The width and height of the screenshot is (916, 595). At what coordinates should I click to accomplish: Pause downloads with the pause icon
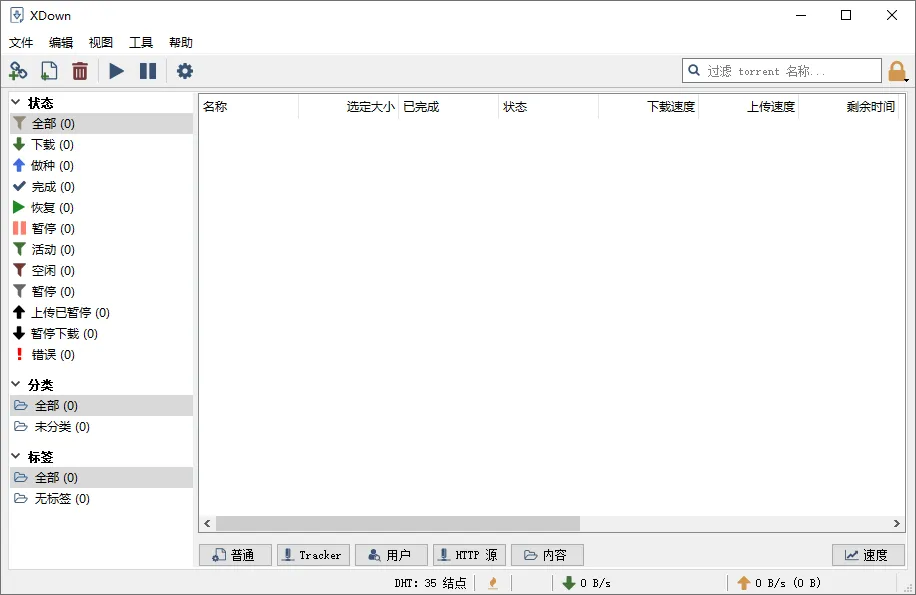pyautogui.click(x=148, y=70)
